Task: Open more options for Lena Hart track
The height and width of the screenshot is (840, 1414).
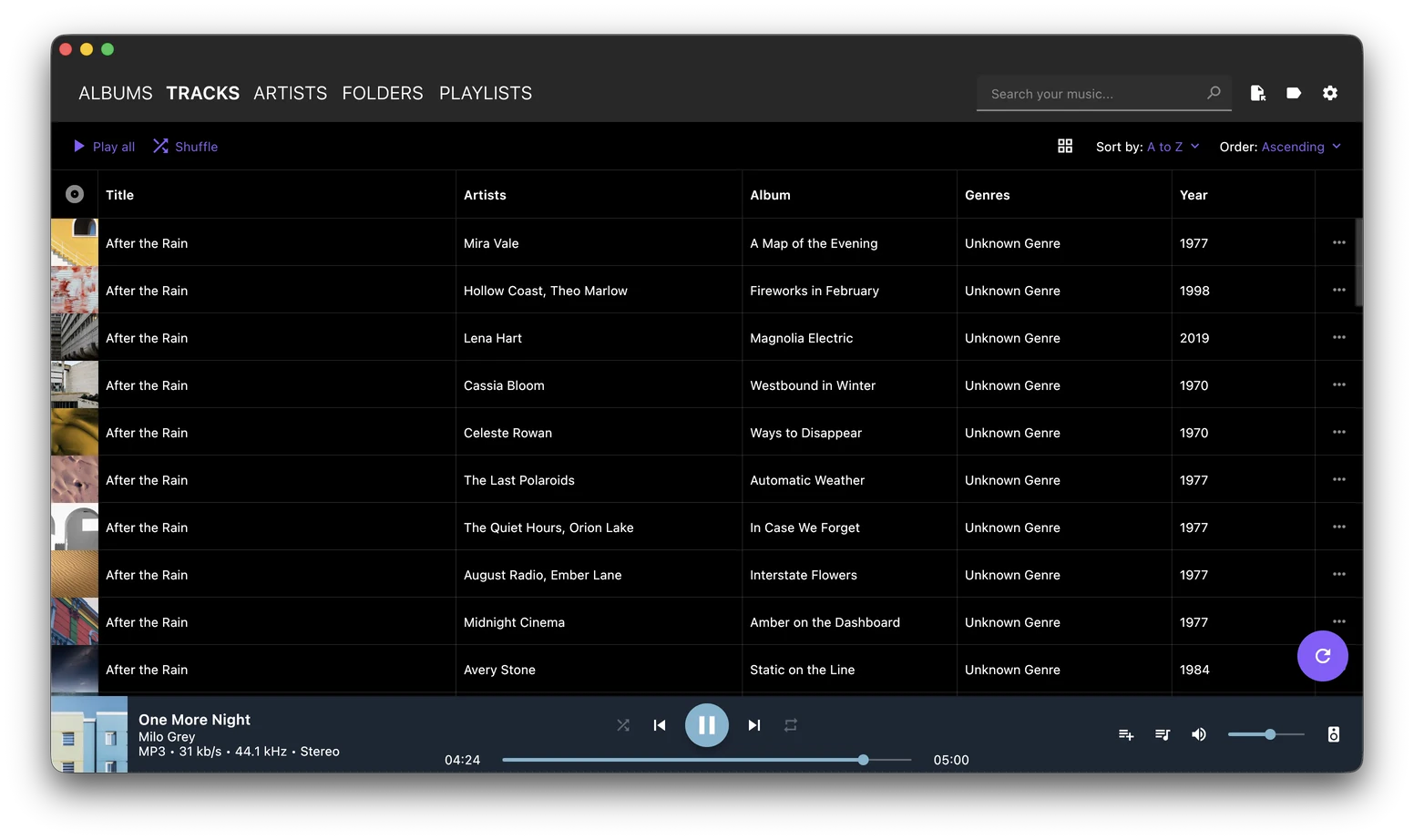Action: pyautogui.click(x=1339, y=337)
